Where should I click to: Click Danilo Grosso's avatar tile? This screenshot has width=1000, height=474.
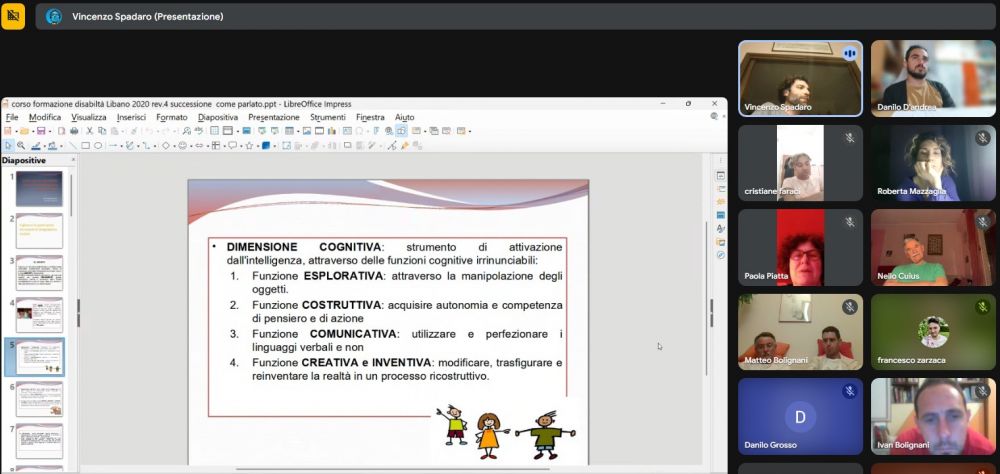pyautogui.click(x=800, y=416)
